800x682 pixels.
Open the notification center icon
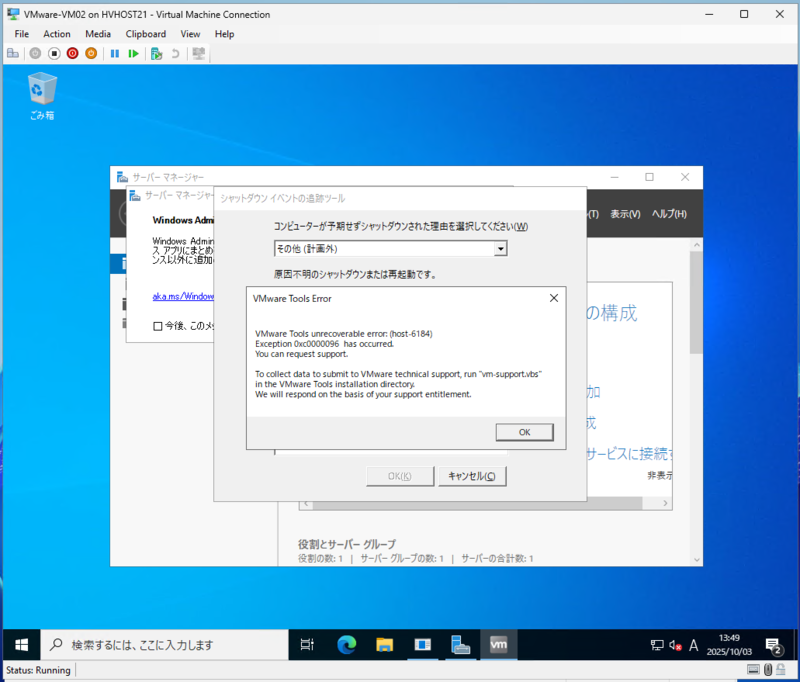click(774, 646)
